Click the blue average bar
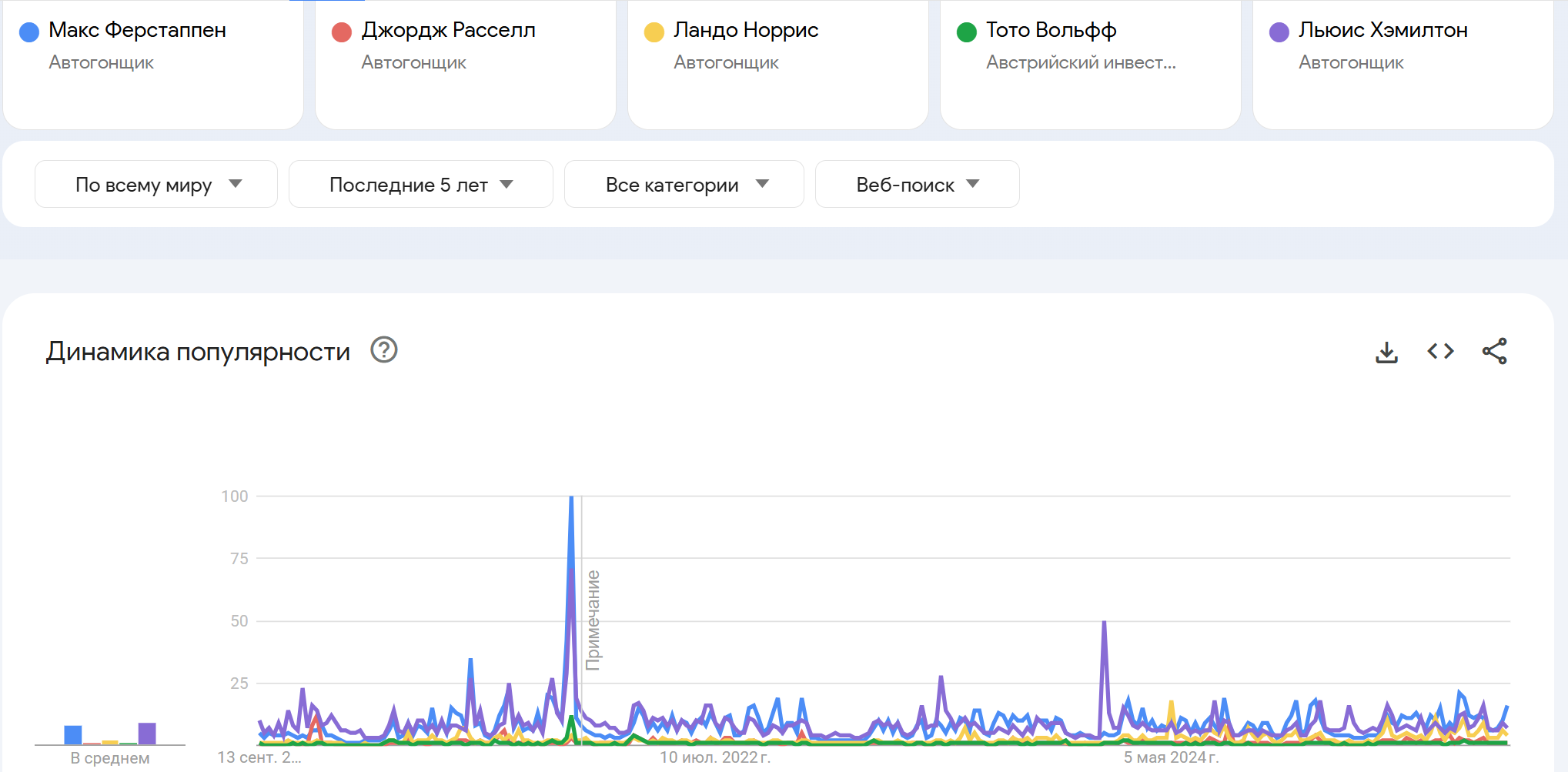The height and width of the screenshot is (772, 1568). [x=73, y=735]
